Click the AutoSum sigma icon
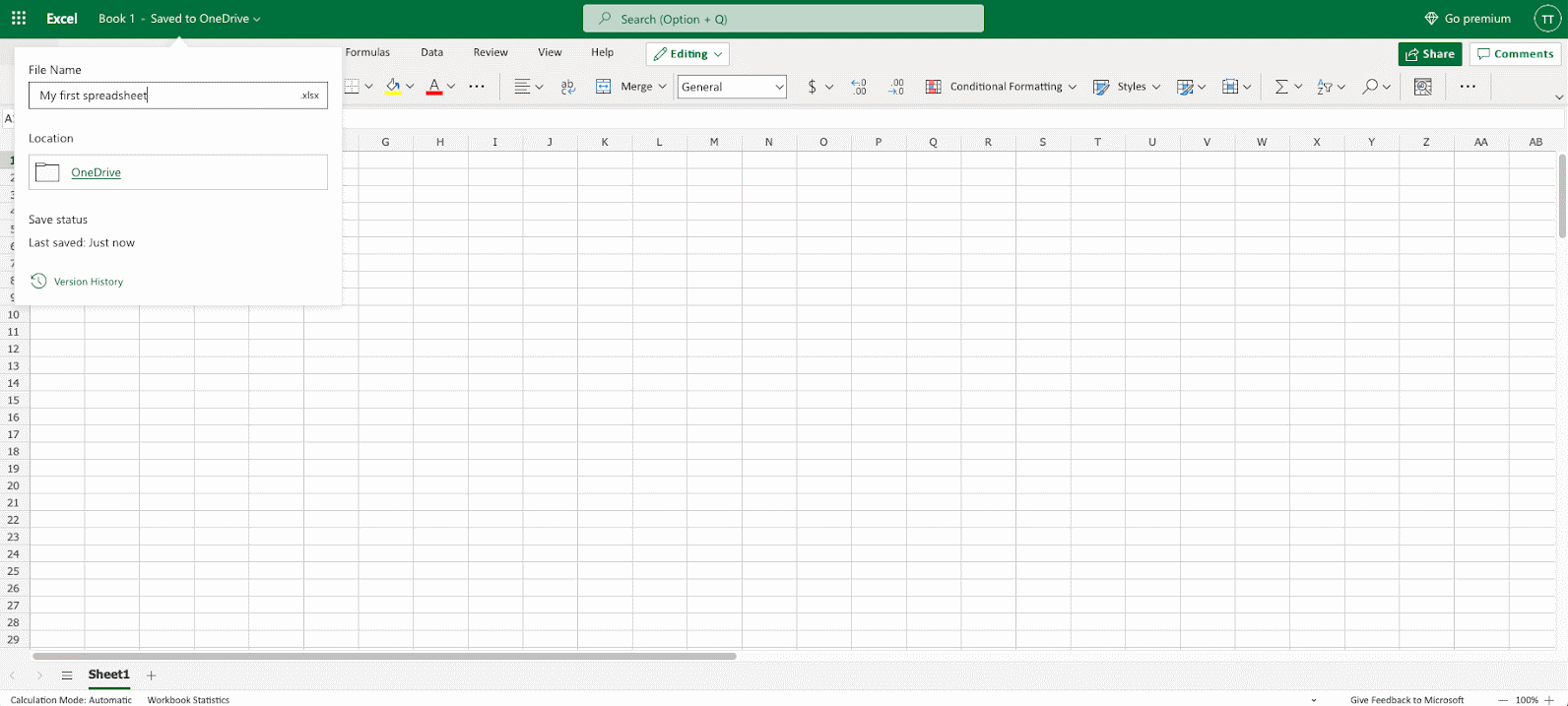1568x706 pixels. pos(1280,87)
